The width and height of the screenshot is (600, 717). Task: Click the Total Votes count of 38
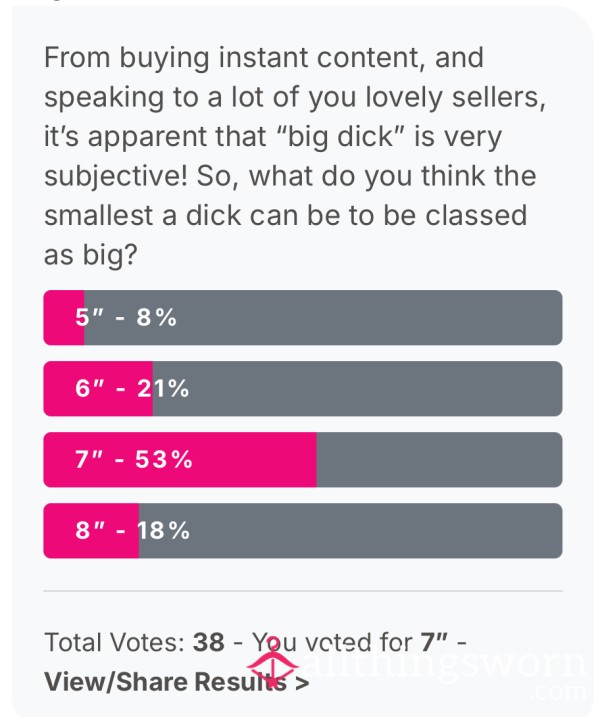[x=209, y=642]
